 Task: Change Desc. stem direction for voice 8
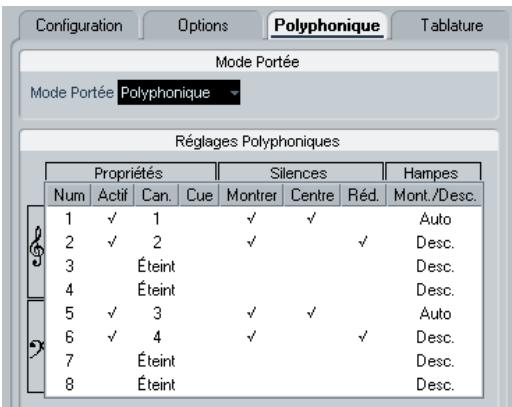point(435,384)
